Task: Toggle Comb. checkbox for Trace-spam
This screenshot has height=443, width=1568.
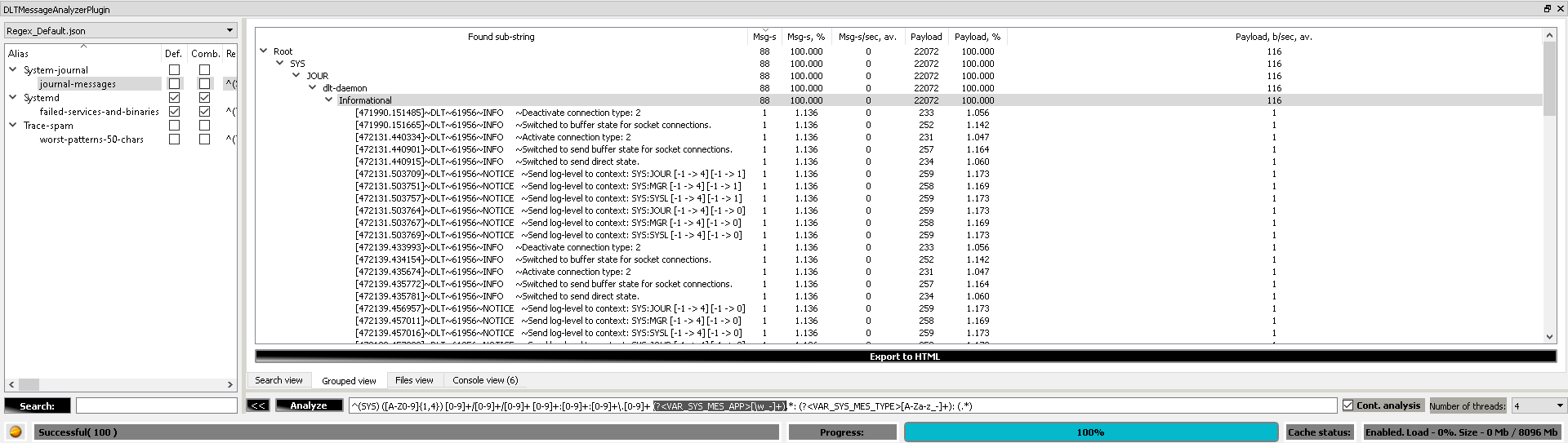Action: [204, 126]
